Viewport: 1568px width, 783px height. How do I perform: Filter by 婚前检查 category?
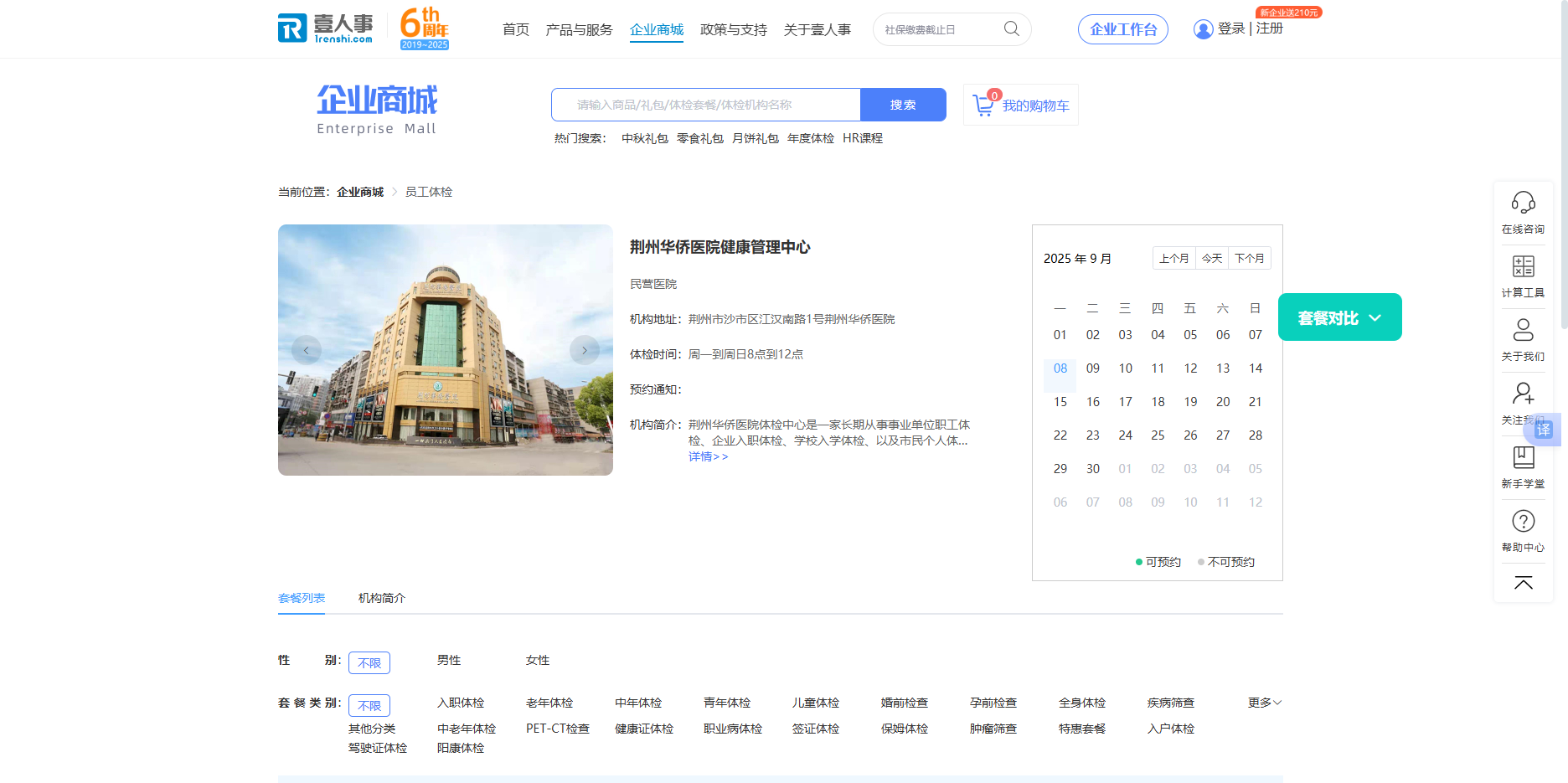905,703
